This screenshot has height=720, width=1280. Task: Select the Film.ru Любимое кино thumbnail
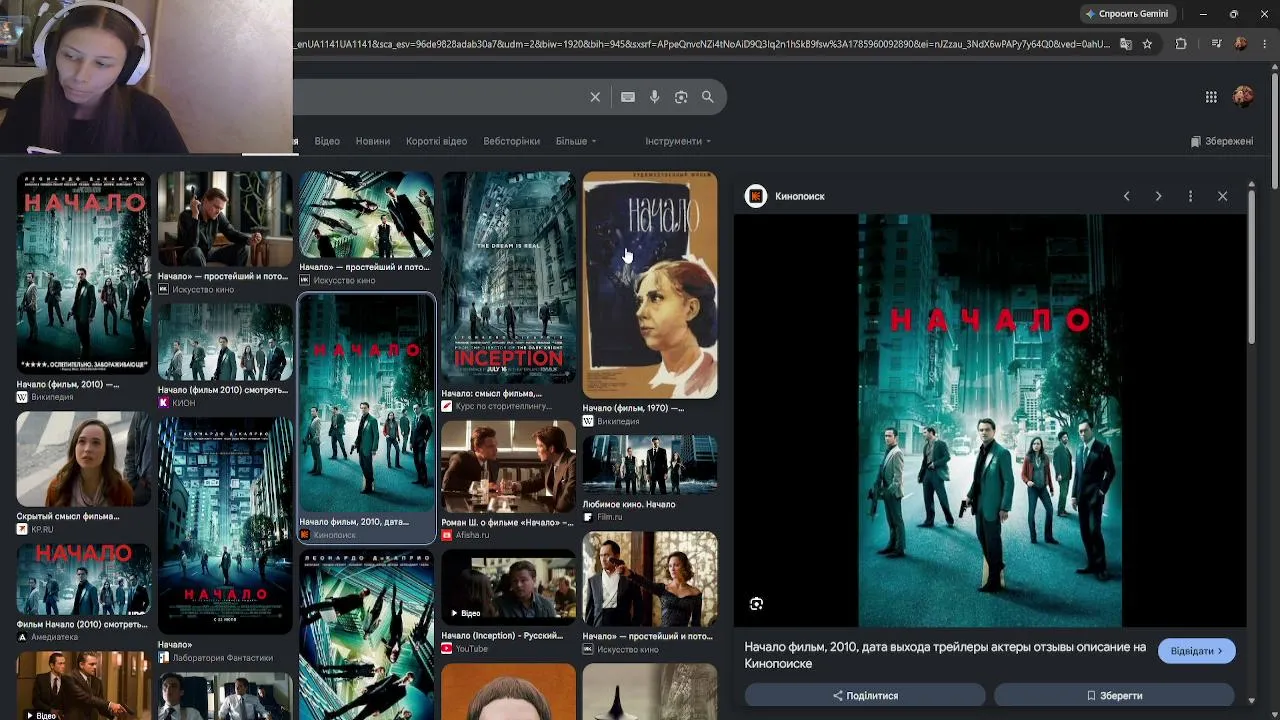[650, 465]
